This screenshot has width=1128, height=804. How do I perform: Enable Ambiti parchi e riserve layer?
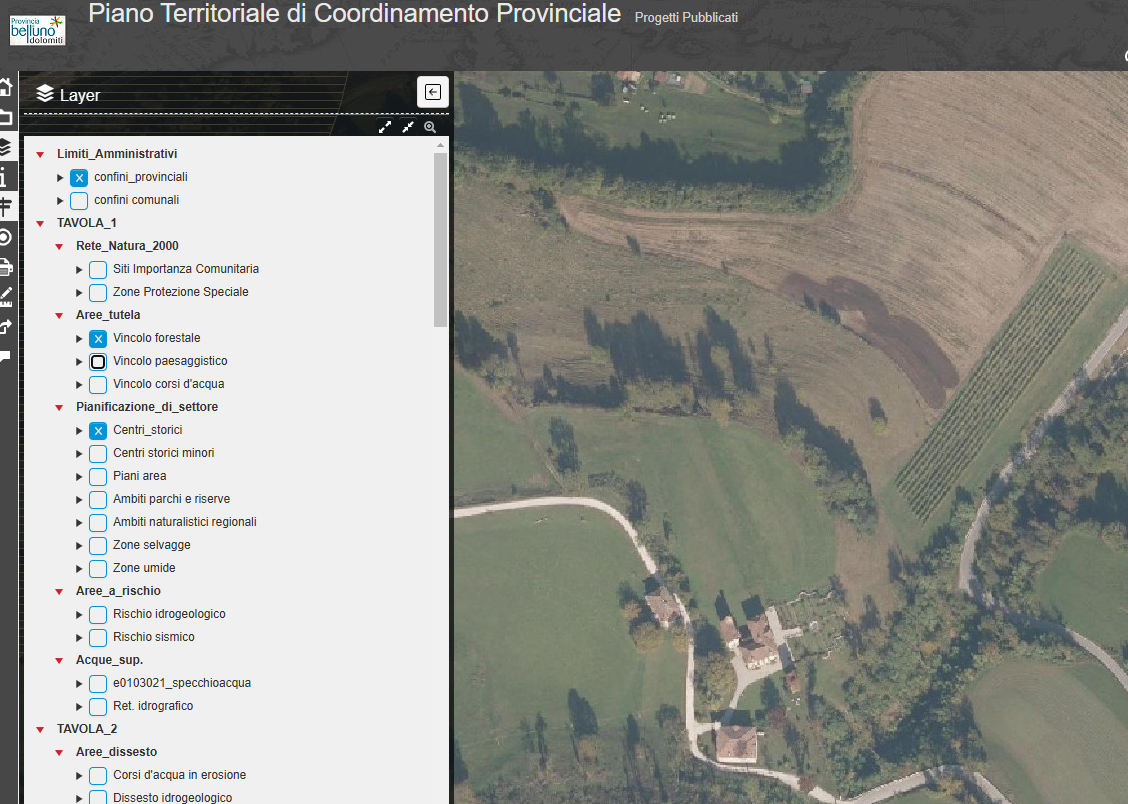pos(98,500)
